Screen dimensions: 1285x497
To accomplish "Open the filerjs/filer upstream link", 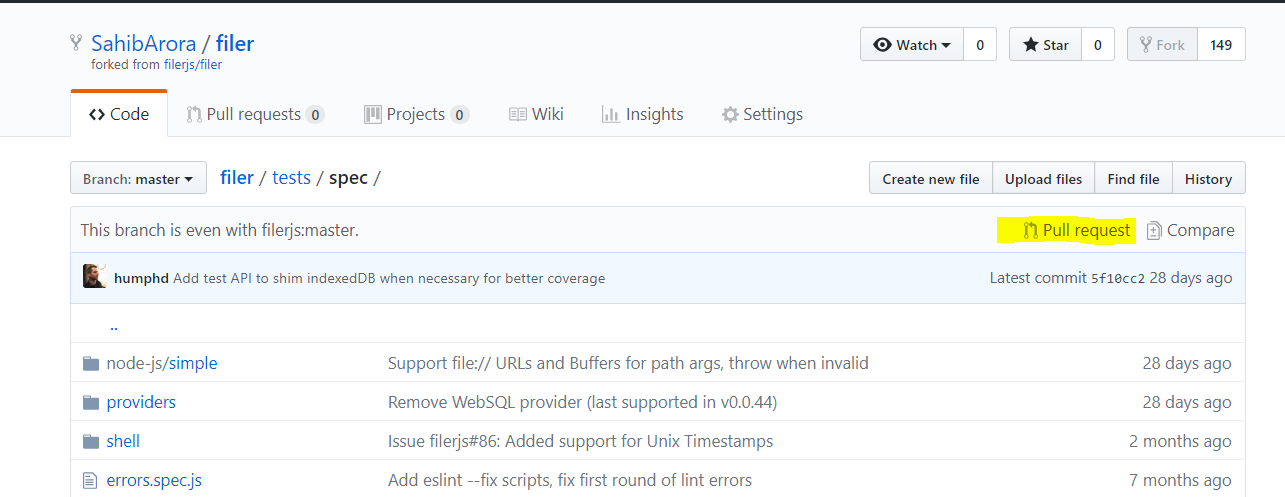I will [x=193, y=65].
